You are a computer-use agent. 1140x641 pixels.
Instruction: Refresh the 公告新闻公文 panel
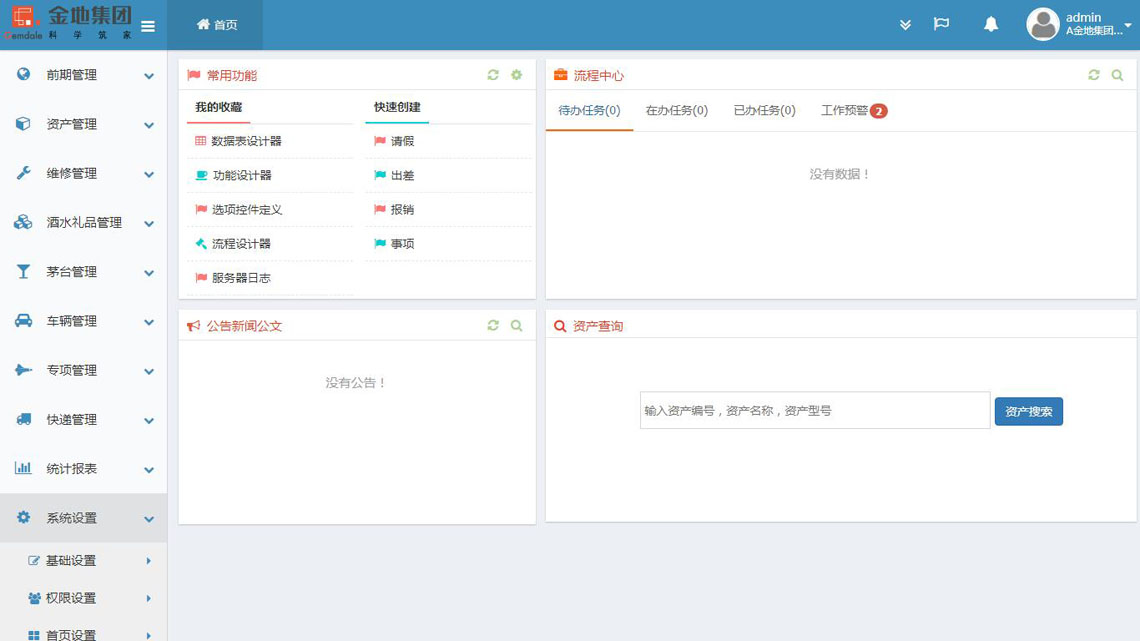(x=492, y=325)
